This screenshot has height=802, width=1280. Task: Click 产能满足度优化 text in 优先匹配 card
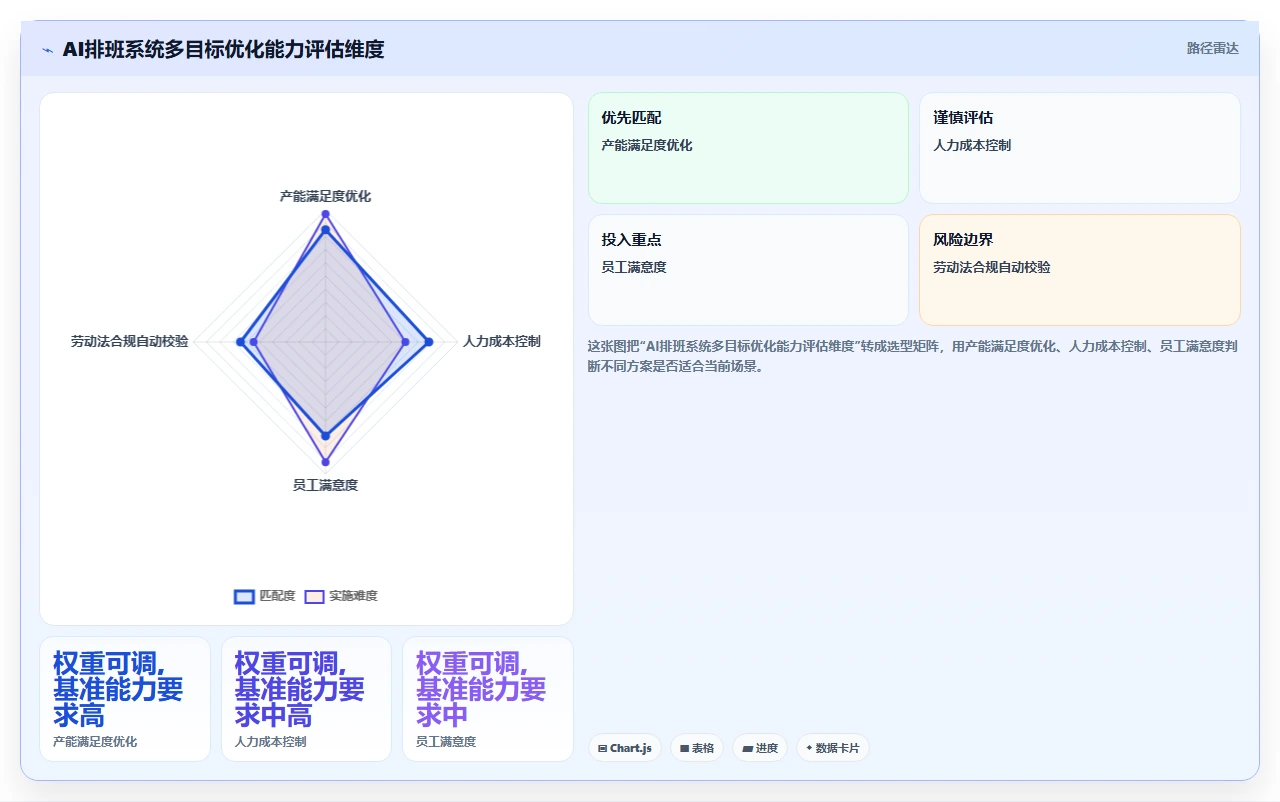coord(647,145)
